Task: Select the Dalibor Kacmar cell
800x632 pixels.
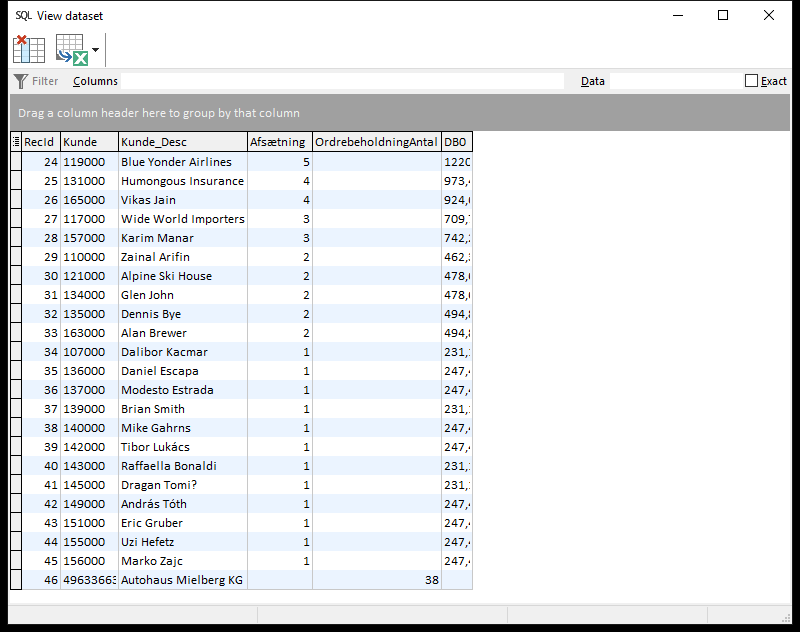Action: (183, 352)
